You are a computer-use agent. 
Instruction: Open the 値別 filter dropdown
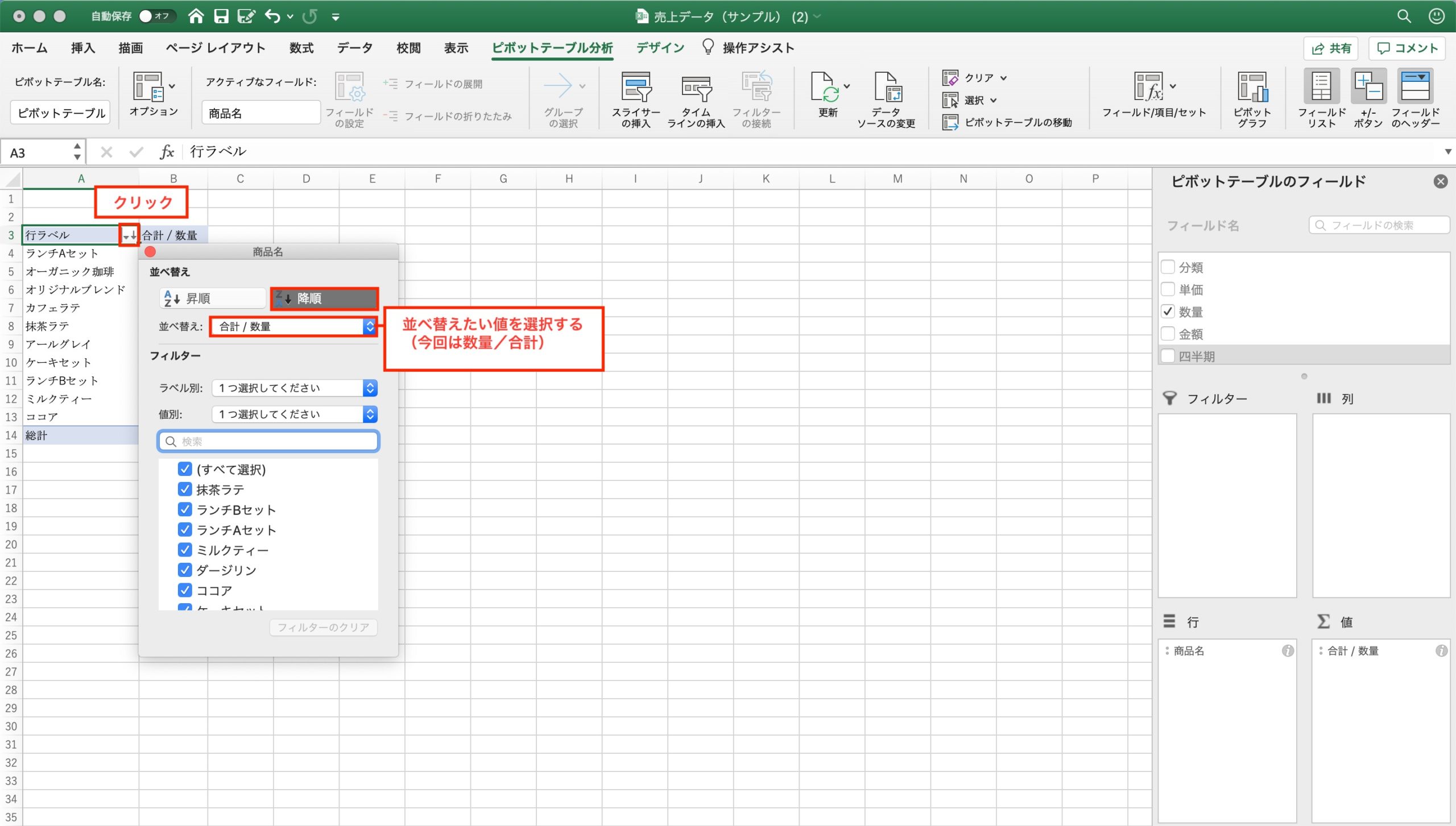tap(294, 414)
